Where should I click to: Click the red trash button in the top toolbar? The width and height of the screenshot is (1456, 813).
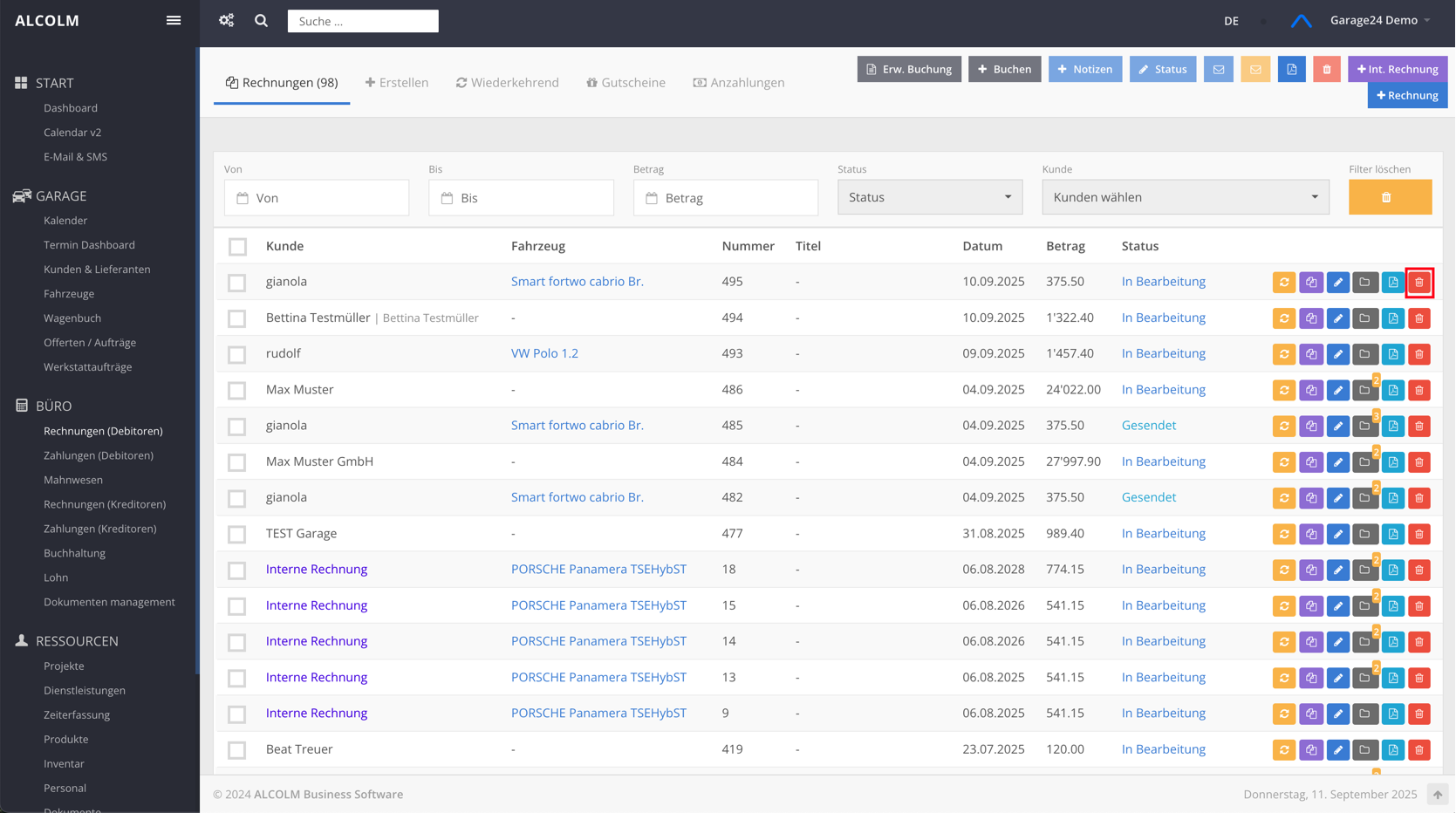coord(1326,69)
